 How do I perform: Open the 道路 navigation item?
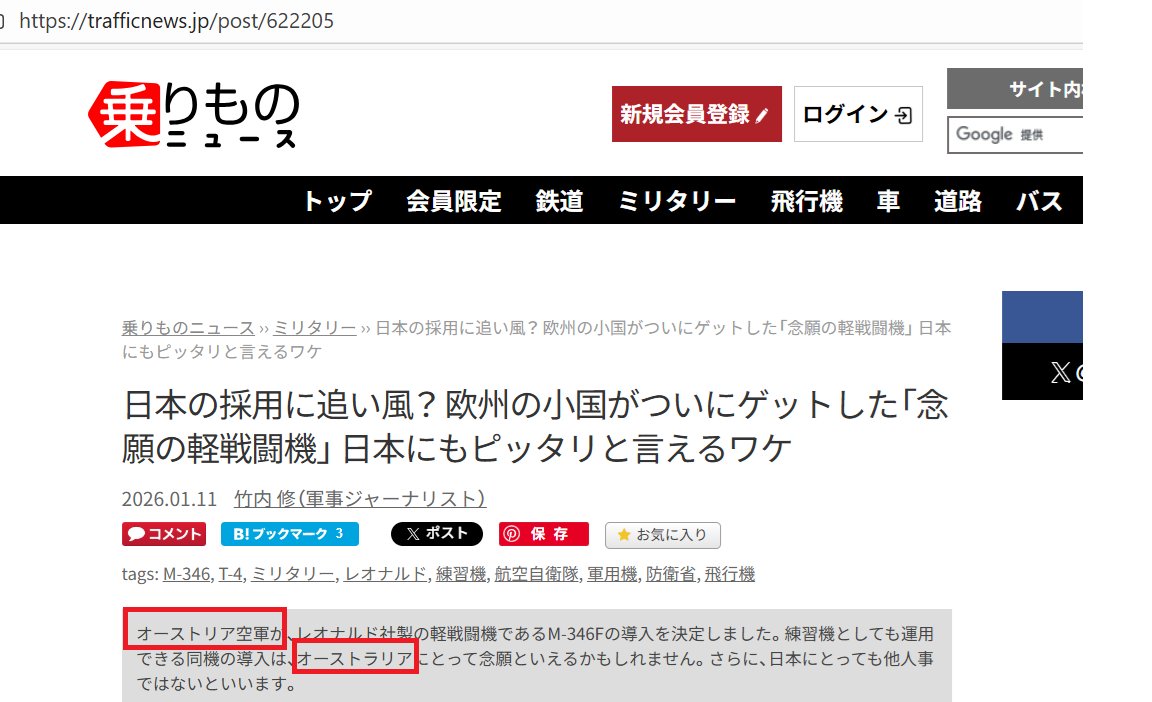pyautogui.click(x=957, y=200)
